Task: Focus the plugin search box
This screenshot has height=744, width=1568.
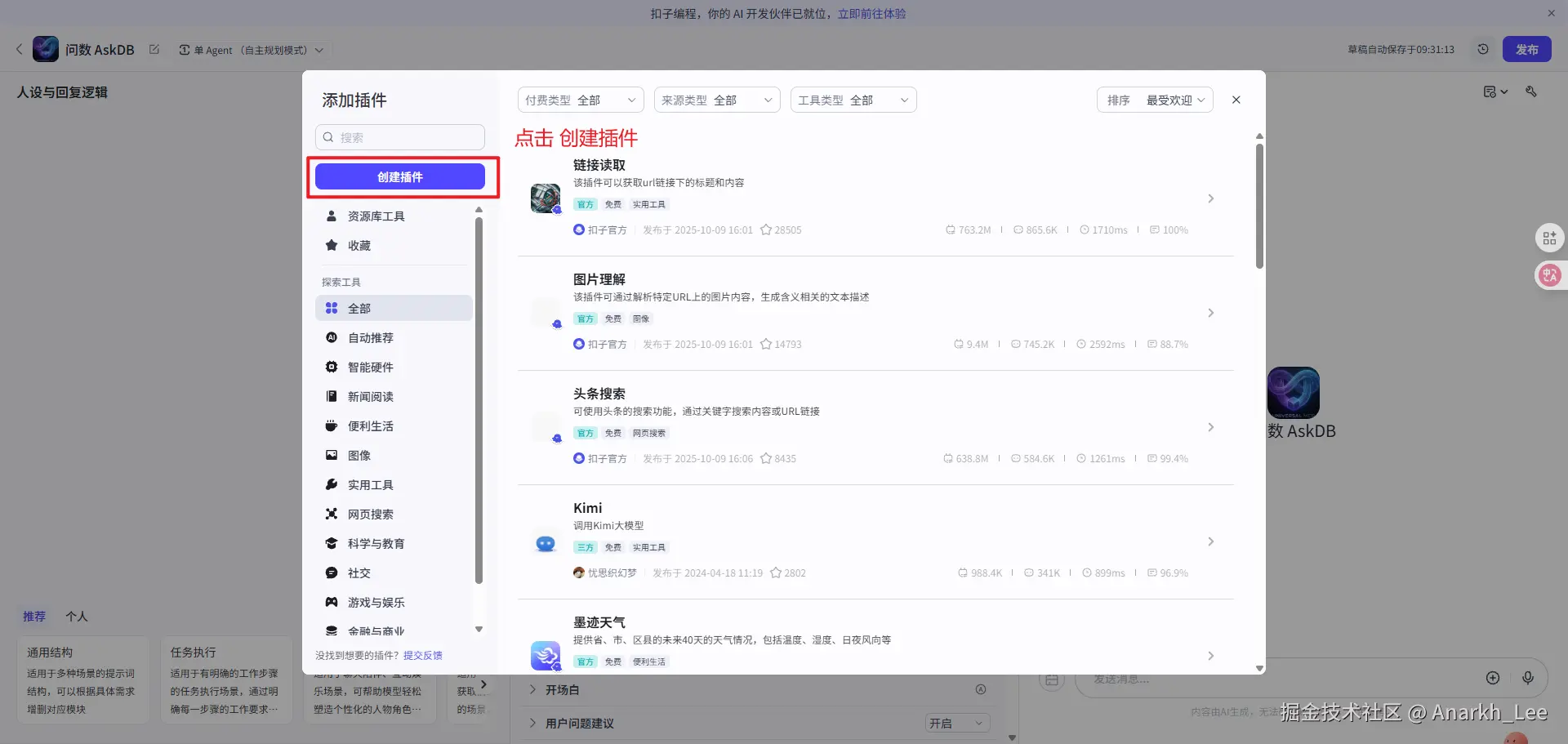Action: point(400,137)
